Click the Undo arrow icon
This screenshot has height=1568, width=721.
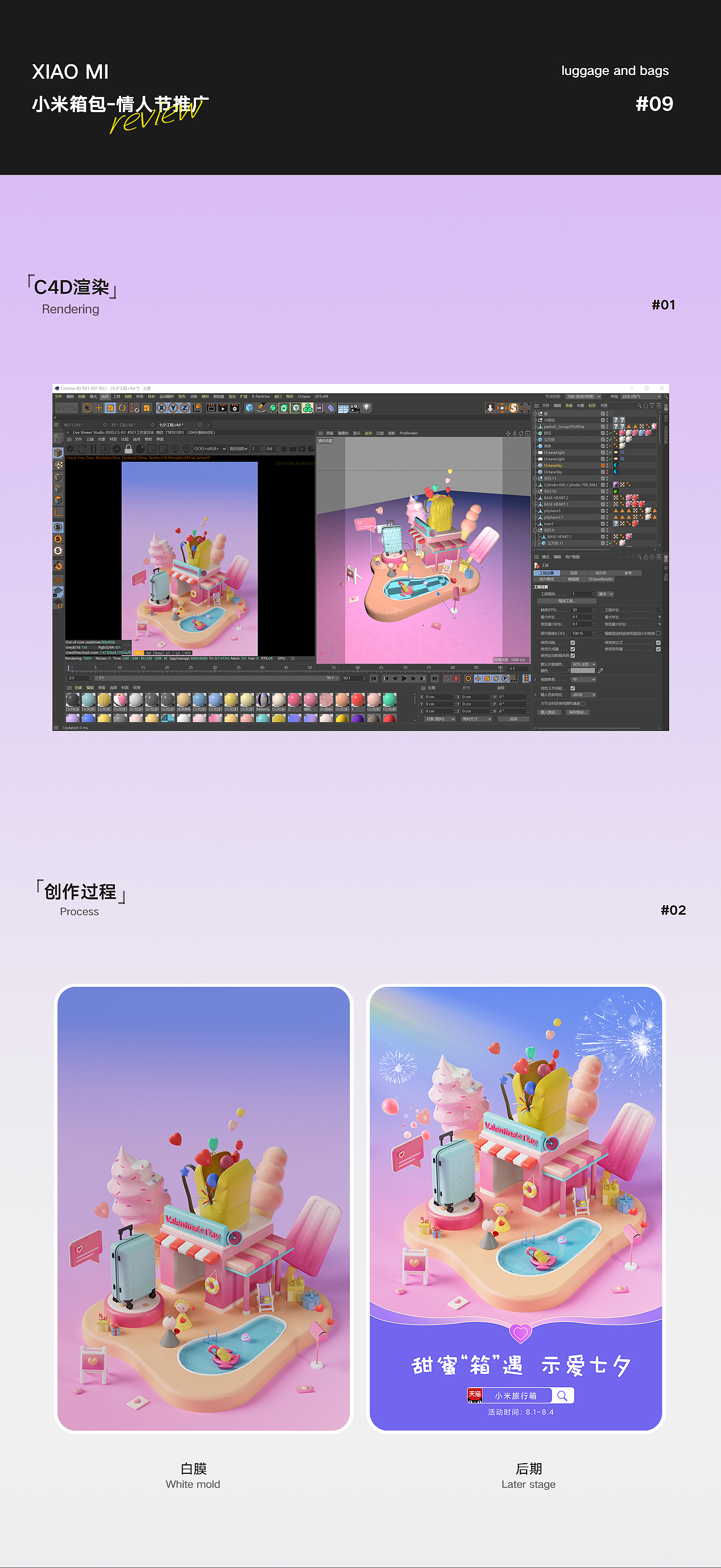click(61, 409)
